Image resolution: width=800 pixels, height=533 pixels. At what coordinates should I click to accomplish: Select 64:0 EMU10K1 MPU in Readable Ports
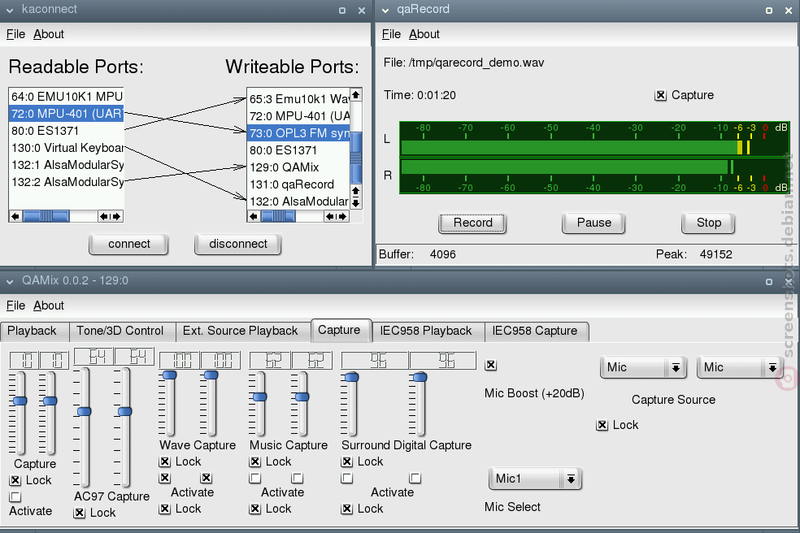click(x=66, y=97)
